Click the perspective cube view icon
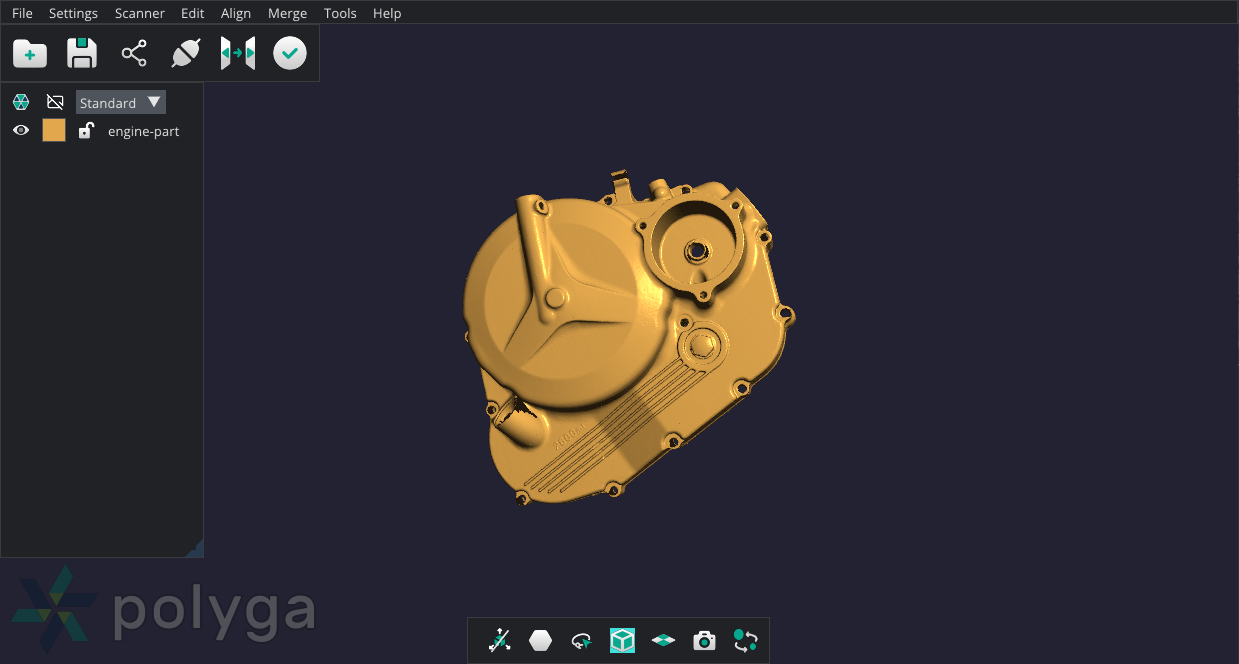This screenshot has height=664, width=1239. click(x=622, y=640)
